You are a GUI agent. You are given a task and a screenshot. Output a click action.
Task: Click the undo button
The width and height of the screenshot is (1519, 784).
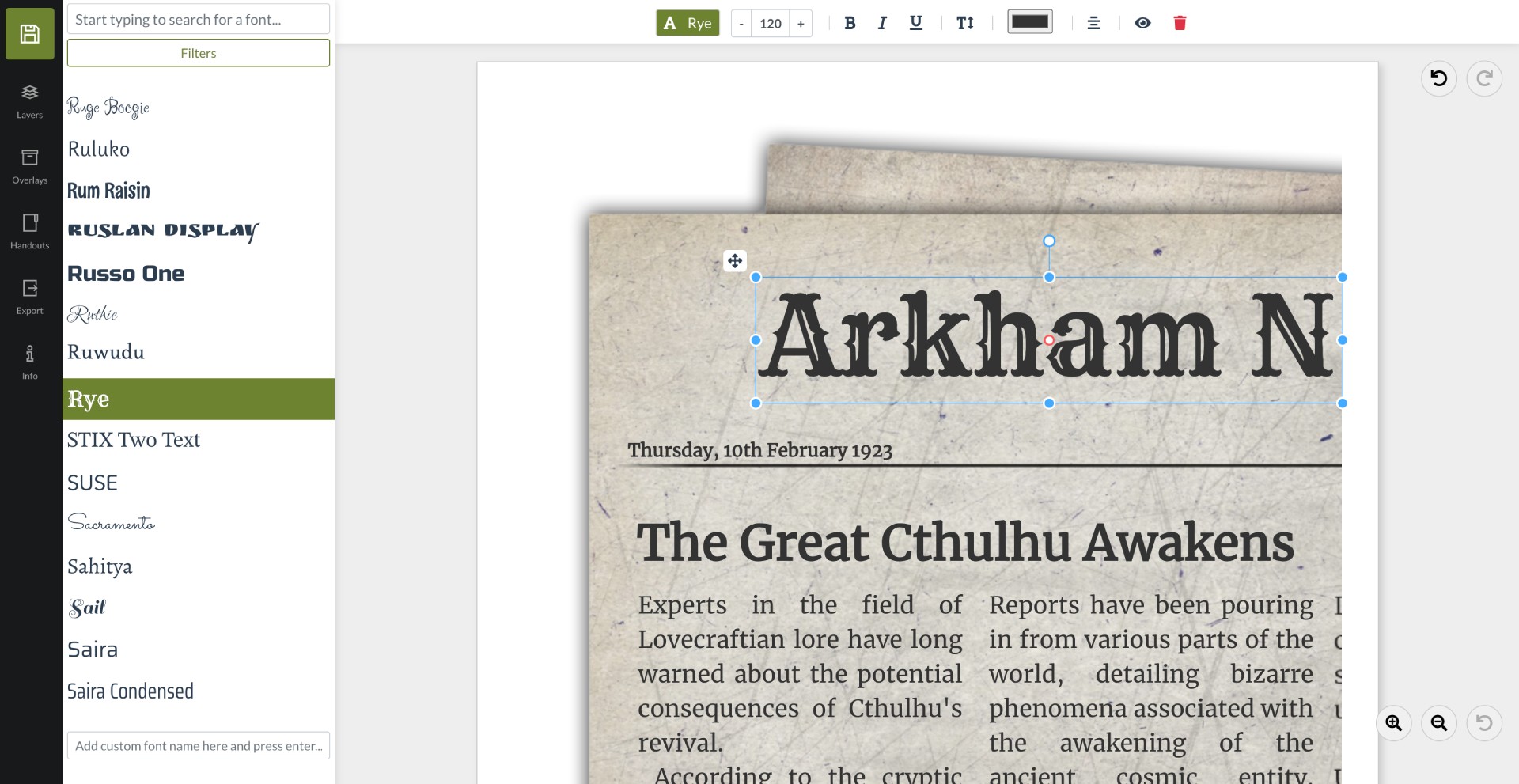tap(1438, 78)
